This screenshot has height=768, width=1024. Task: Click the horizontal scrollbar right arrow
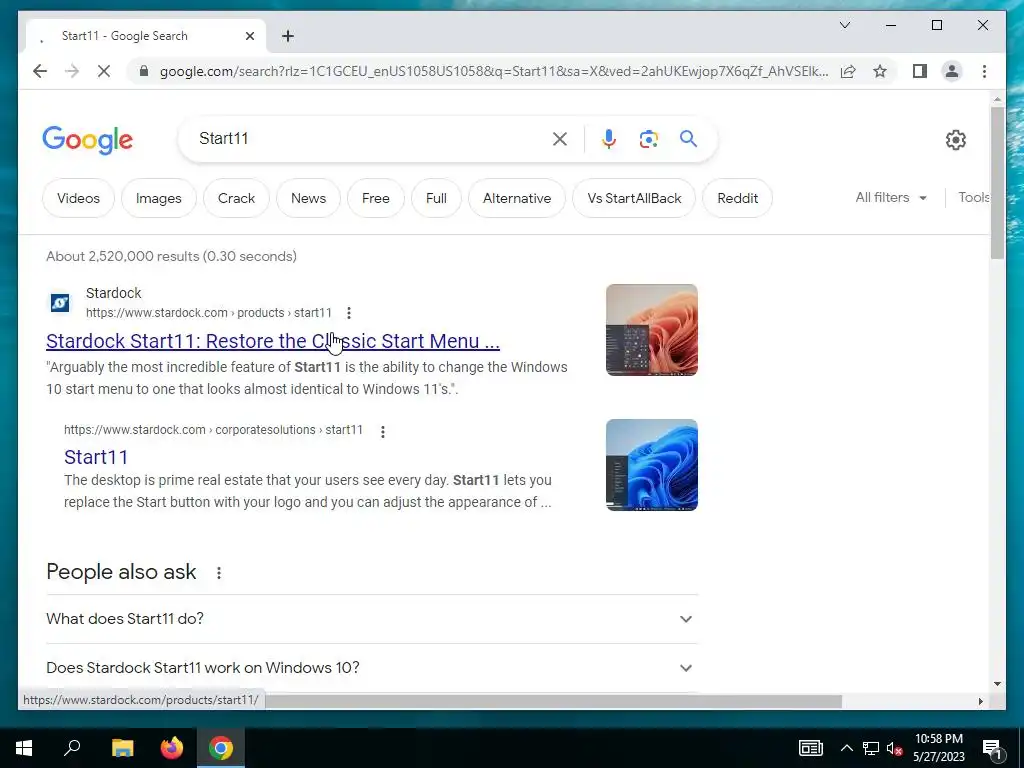point(980,701)
